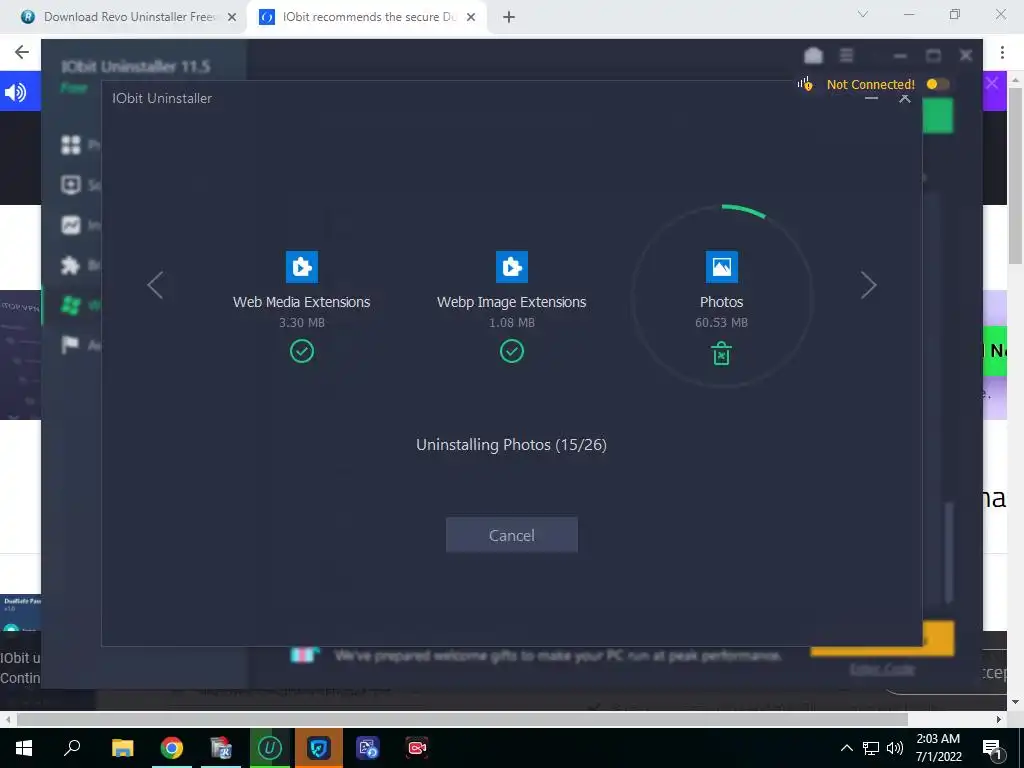The image size is (1024, 768).
Task: Open File Explorer from the taskbar
Action: click(x=122, y=748)
